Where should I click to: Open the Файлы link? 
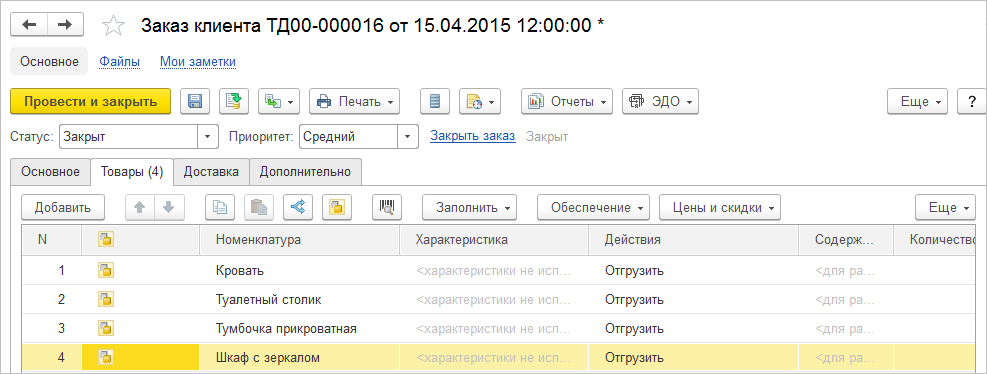pos(120,62)
